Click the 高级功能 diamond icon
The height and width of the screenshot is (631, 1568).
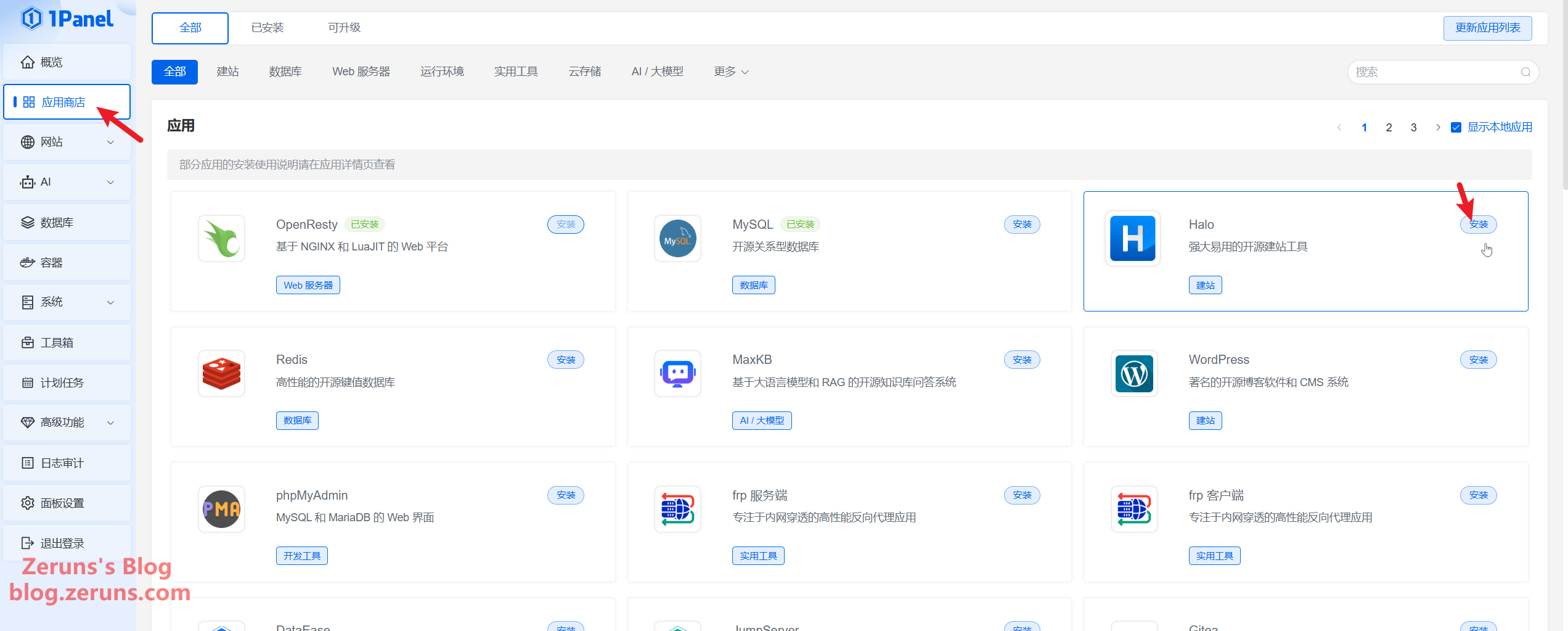(27, 423)
